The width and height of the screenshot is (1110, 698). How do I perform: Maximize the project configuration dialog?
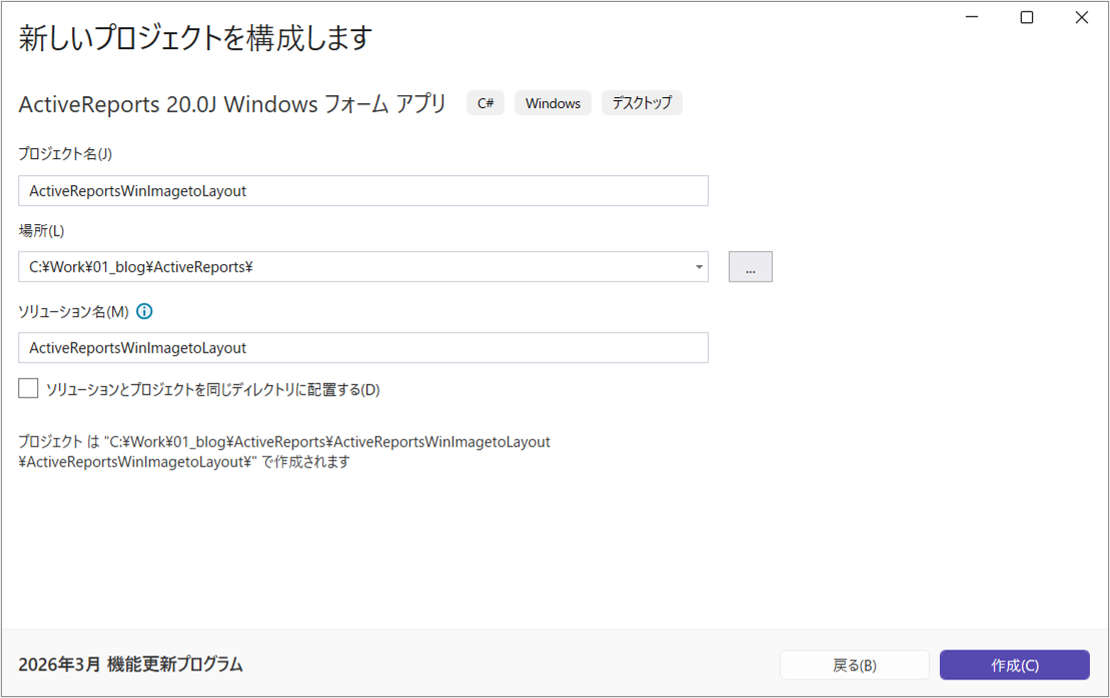(x=1026, y=18)
